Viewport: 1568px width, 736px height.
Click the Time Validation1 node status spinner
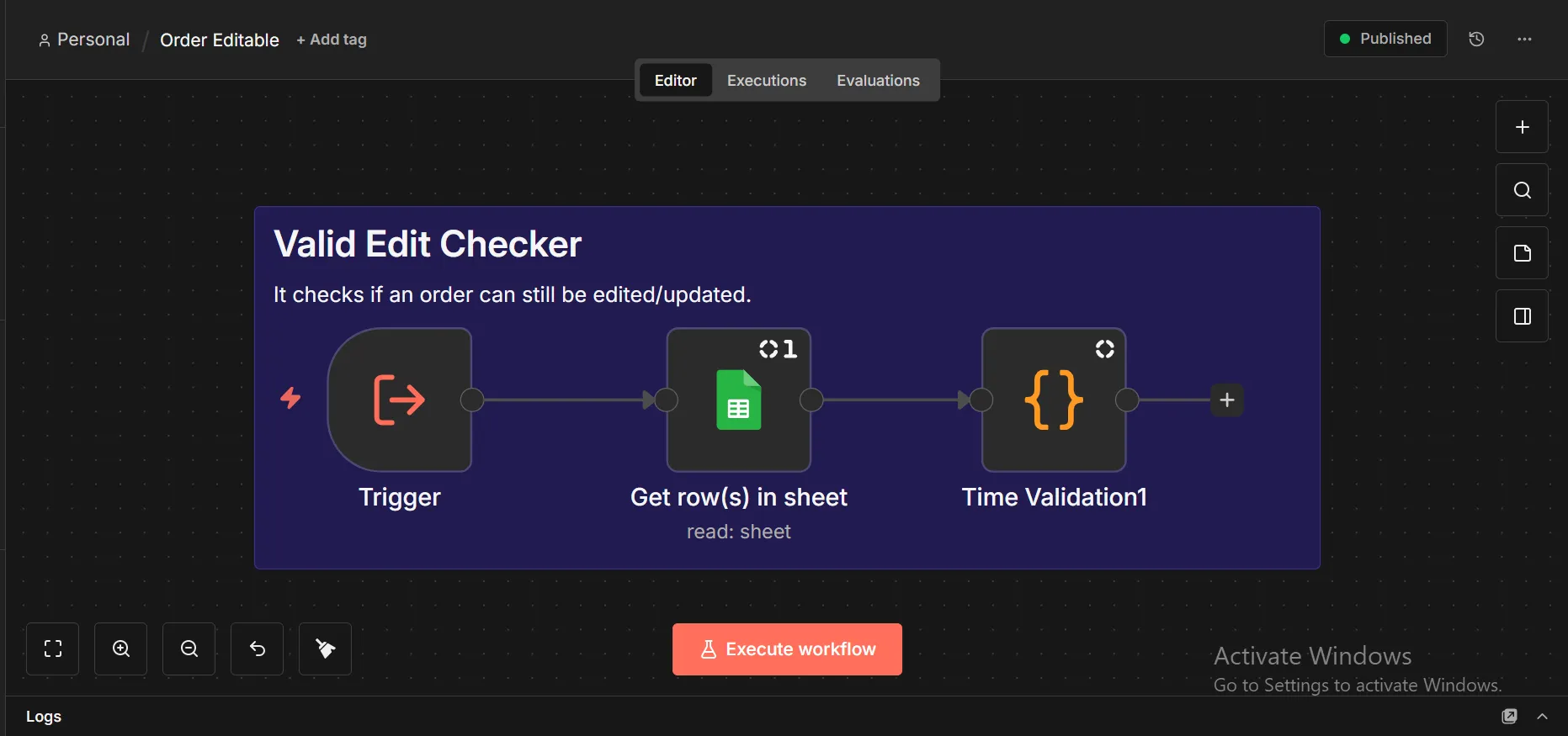[1104, 349]
